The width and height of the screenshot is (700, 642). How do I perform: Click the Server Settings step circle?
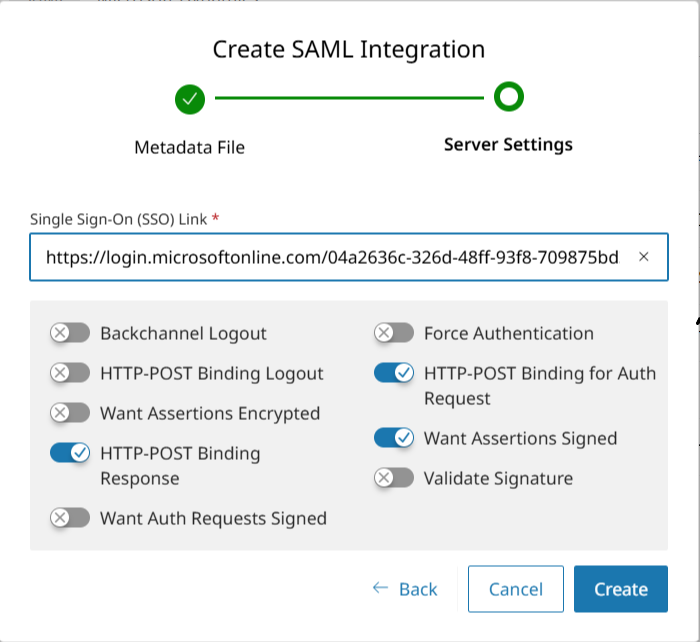point(508,96)
